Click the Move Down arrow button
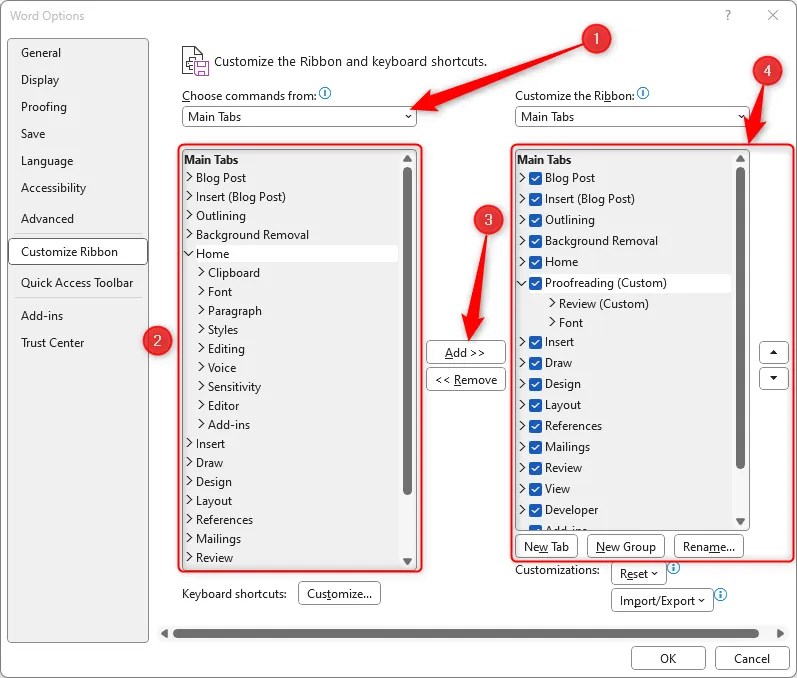Viewport: 797px width, 678px height. (x=773, y=378)
